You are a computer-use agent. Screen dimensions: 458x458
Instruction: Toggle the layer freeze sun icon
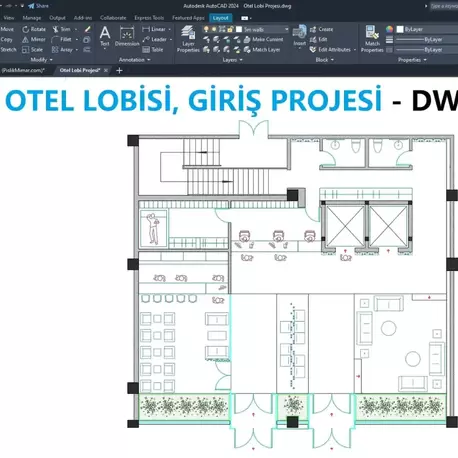(x=214, y=29)
